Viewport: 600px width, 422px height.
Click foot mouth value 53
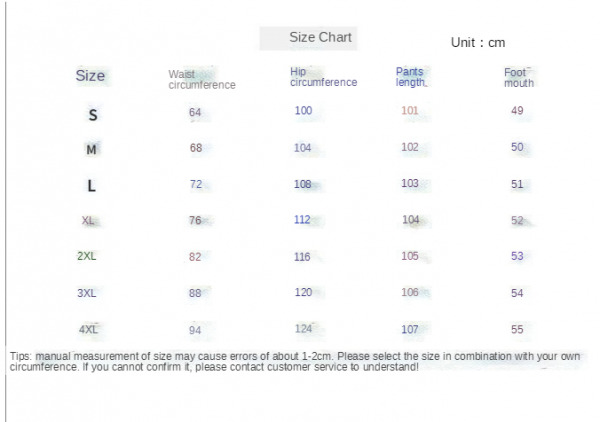click(517, 256)
